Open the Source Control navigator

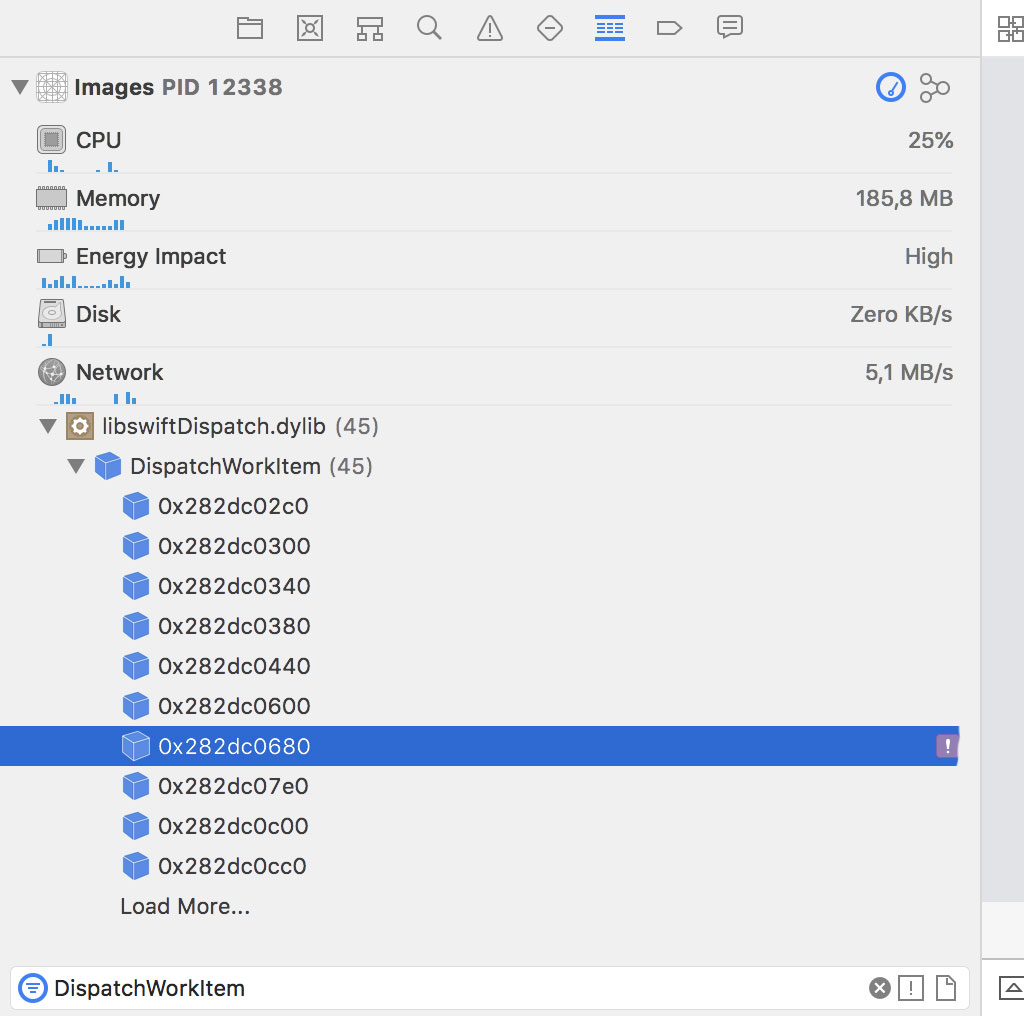click(x=310, y=28)
